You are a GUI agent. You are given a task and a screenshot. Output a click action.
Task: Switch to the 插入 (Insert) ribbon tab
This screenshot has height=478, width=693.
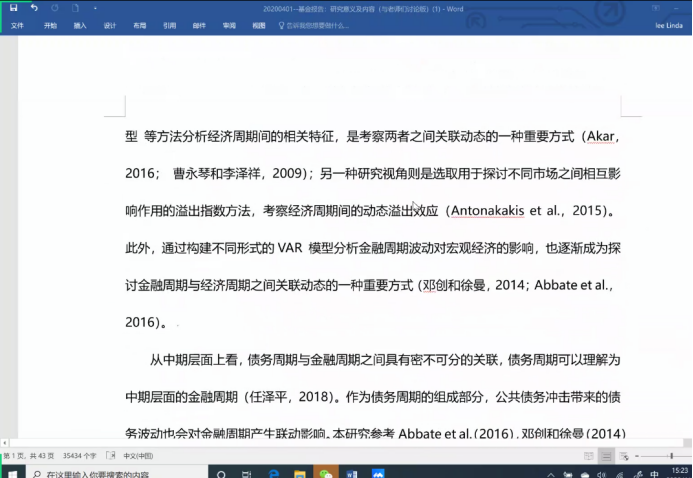tap(80, 25)
